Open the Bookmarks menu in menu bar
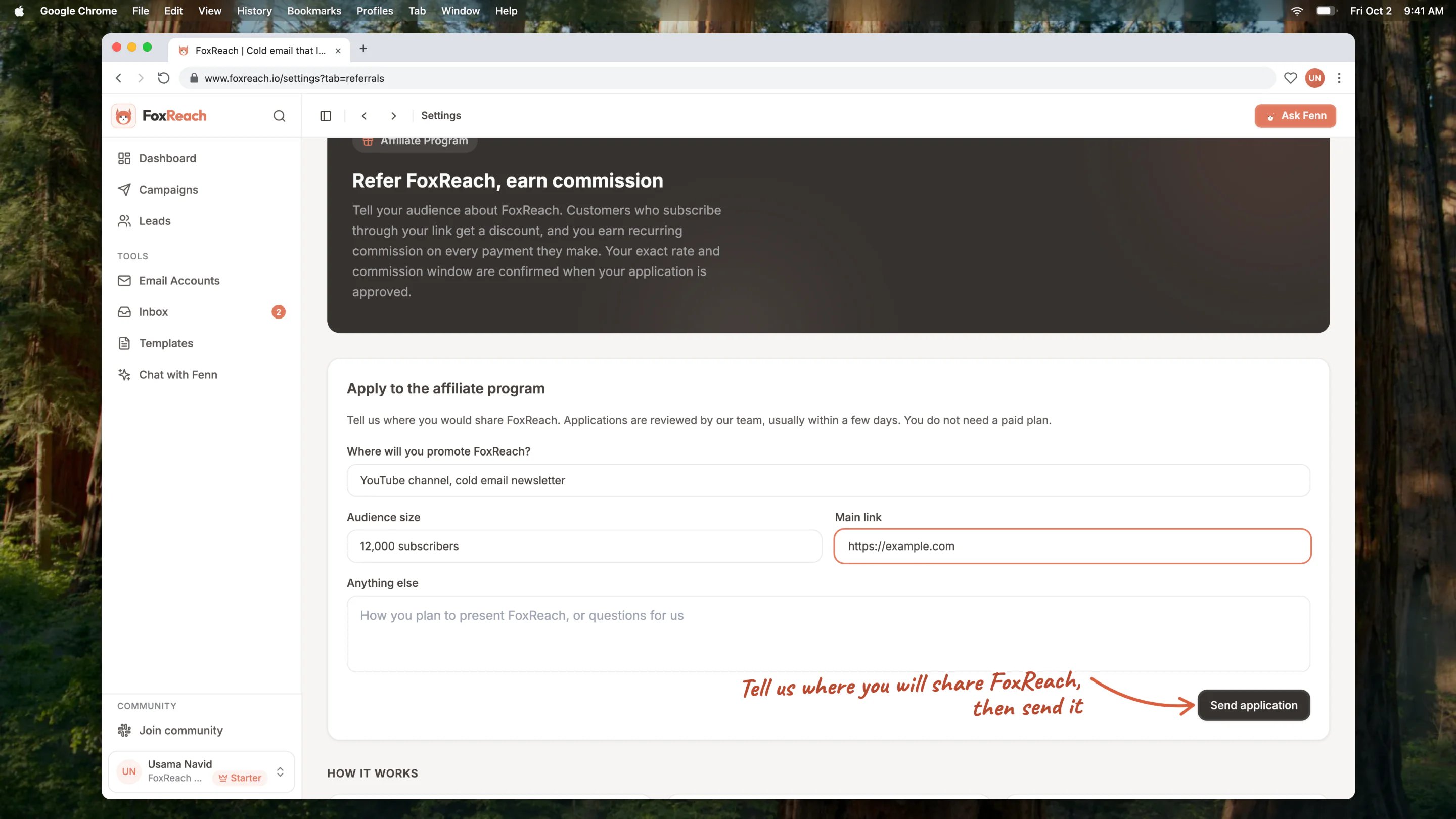Viewport: 1456px width, 819px height. 313,11
